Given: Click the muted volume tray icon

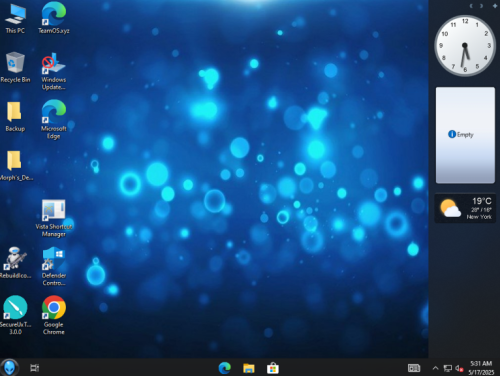Looking at the screenshot, I should (x=459, y=368).
